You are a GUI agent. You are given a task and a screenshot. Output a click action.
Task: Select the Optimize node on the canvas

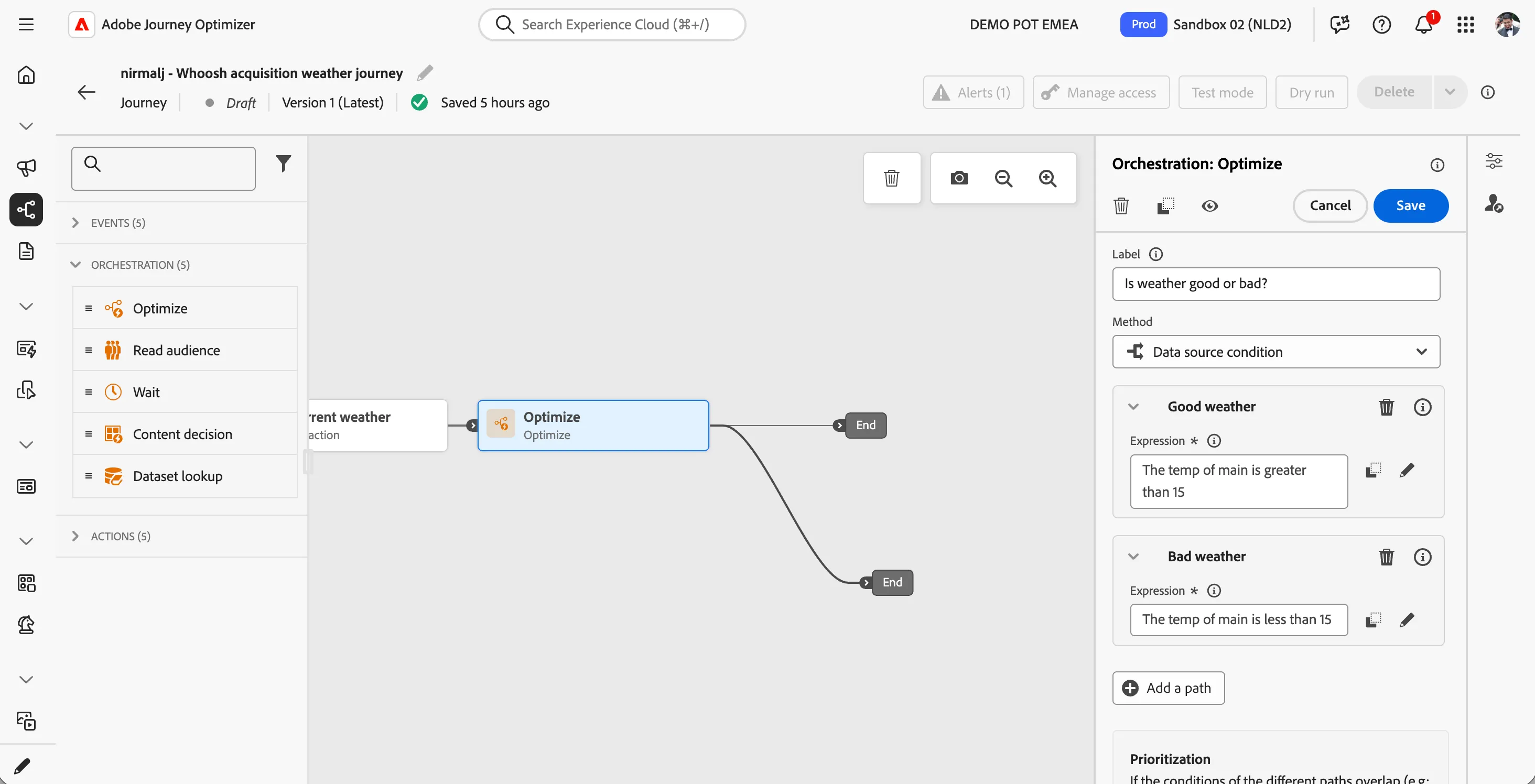pyautogui.click(x=593, y=426)
